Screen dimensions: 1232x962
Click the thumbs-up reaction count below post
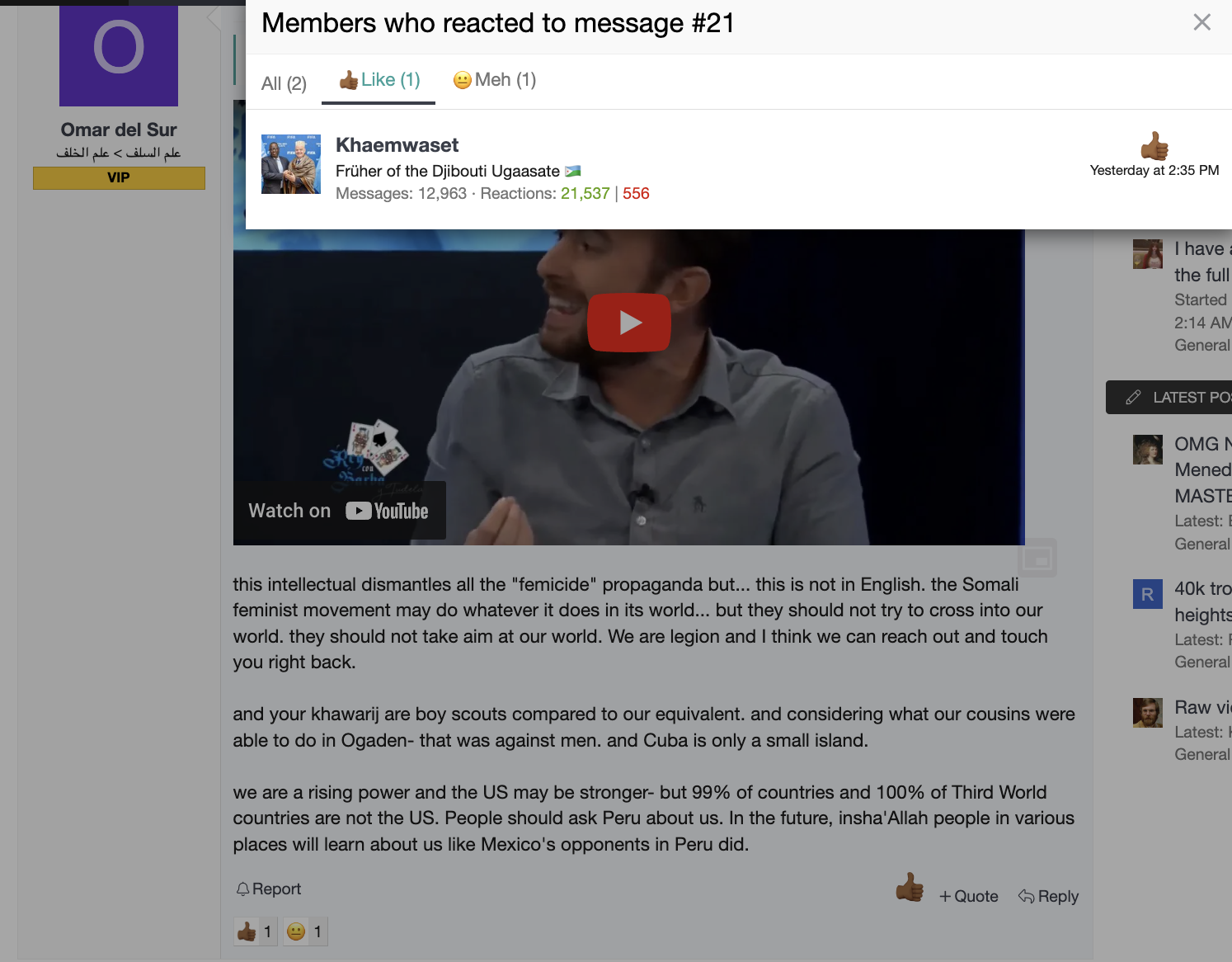(255, 931)
